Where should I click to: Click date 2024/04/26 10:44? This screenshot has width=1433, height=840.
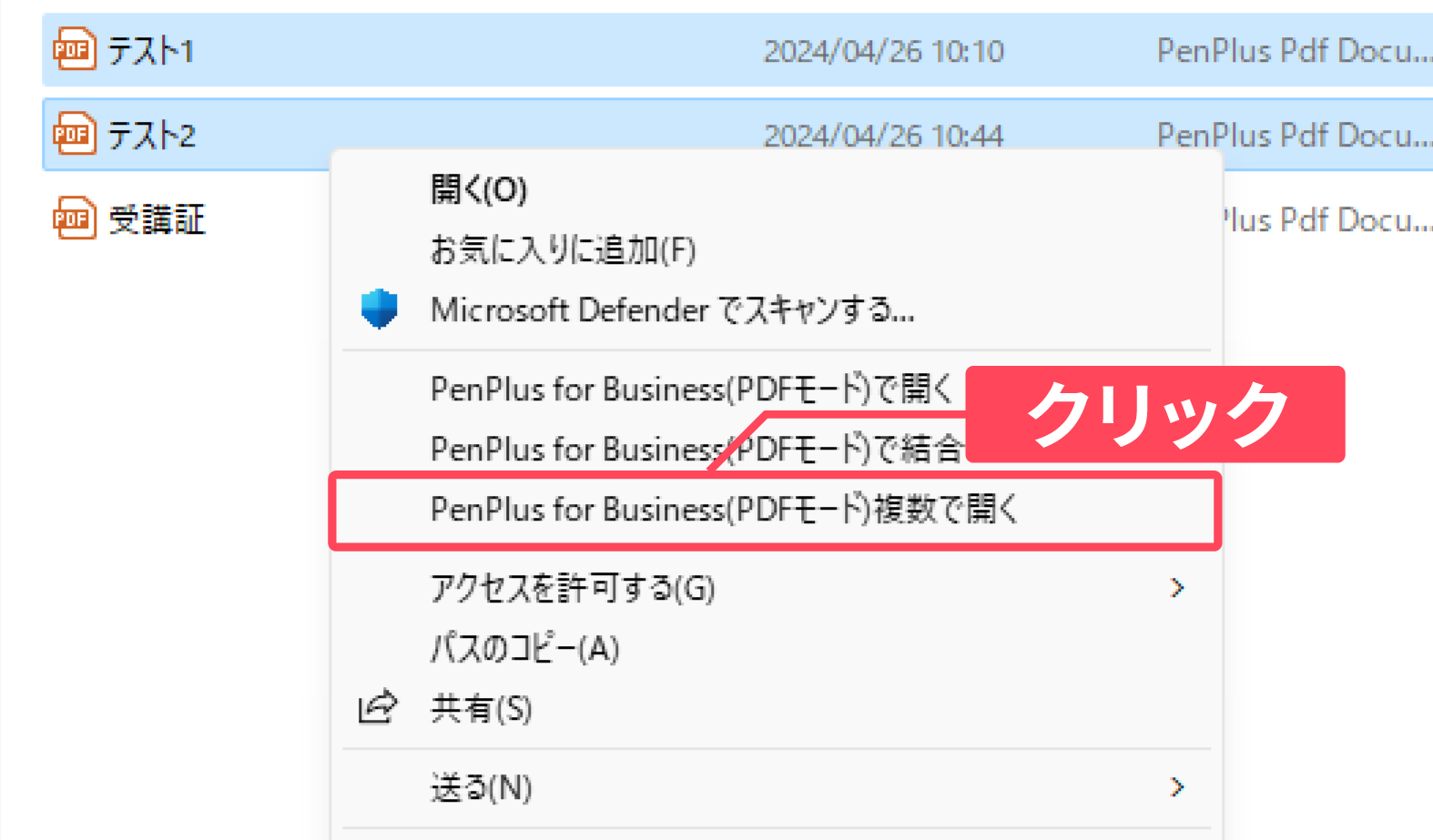click(x=883, y=136)
